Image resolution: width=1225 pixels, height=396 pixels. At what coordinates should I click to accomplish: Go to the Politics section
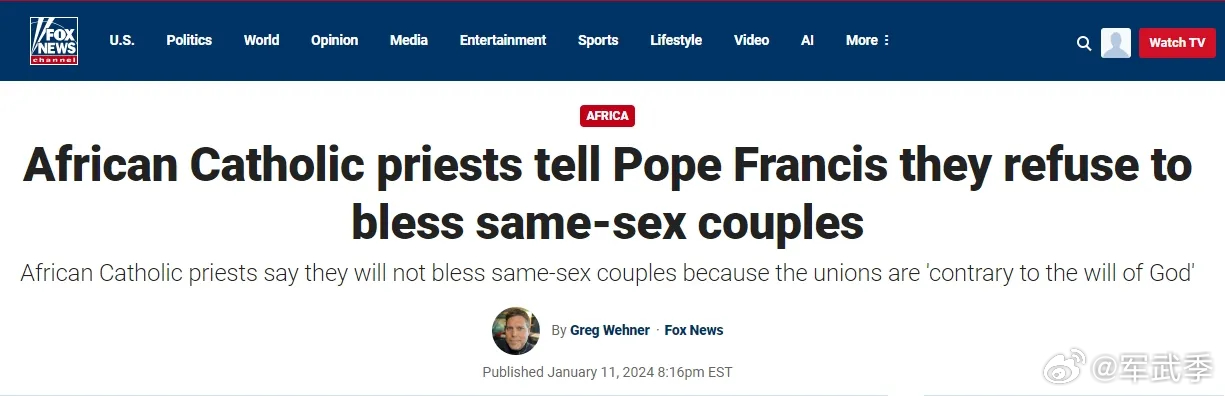[x=189, y=41]
